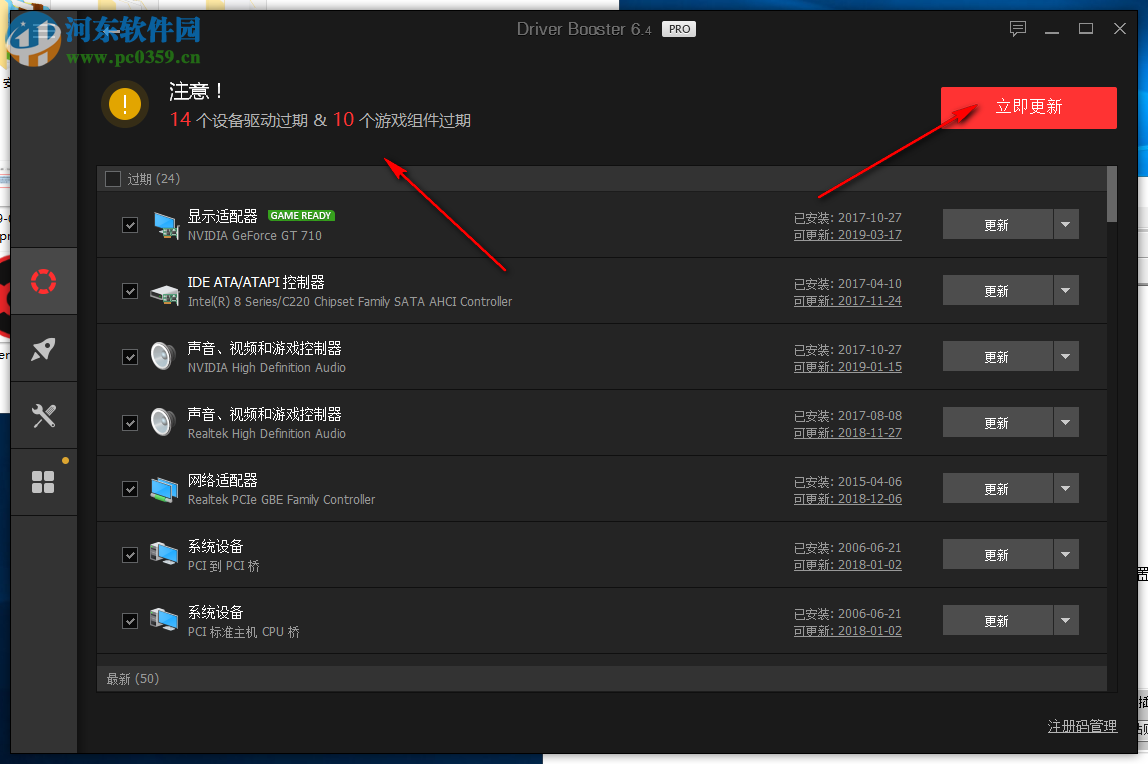The width and height of the screenshot is (1148, 764).
Task: Click the NVIDIA GeForce GT 710 display adapter icon
Action: pyautogui.click(x=166, y=225)
